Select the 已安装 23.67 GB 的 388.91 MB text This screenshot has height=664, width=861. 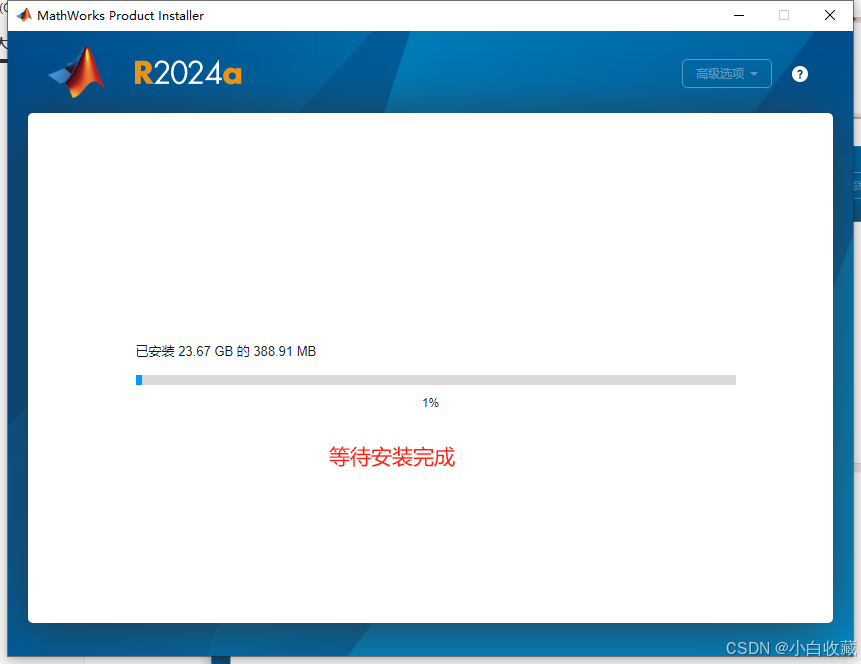coord(226,351)
